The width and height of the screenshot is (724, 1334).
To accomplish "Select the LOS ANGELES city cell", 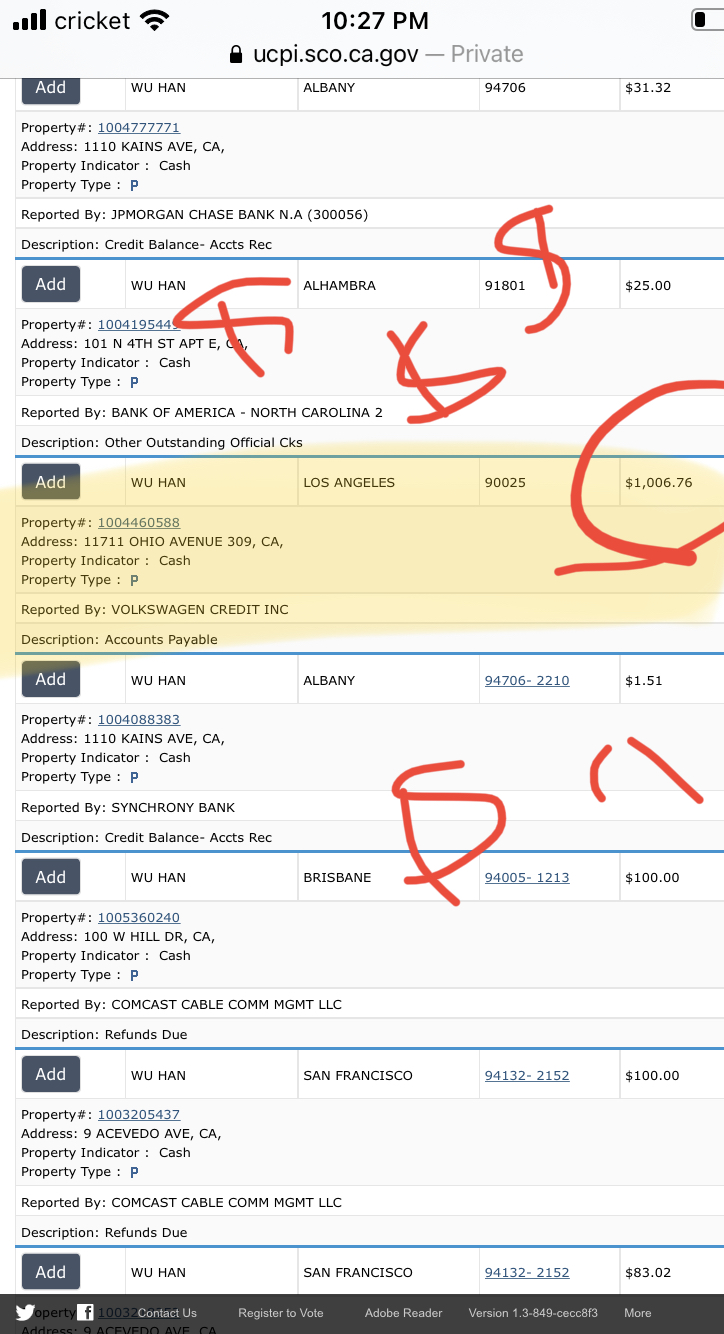I will pos(349,482).
